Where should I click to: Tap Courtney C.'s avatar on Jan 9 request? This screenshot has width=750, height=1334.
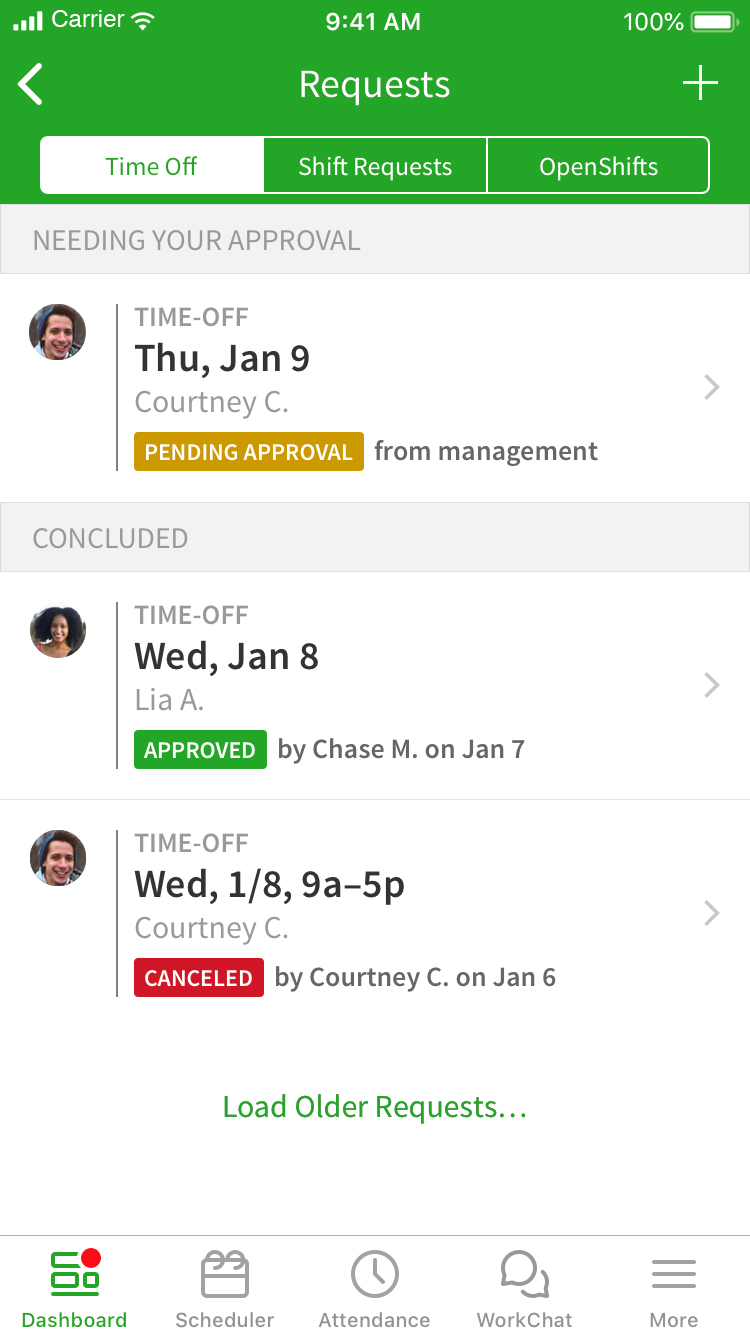[58, 332]
